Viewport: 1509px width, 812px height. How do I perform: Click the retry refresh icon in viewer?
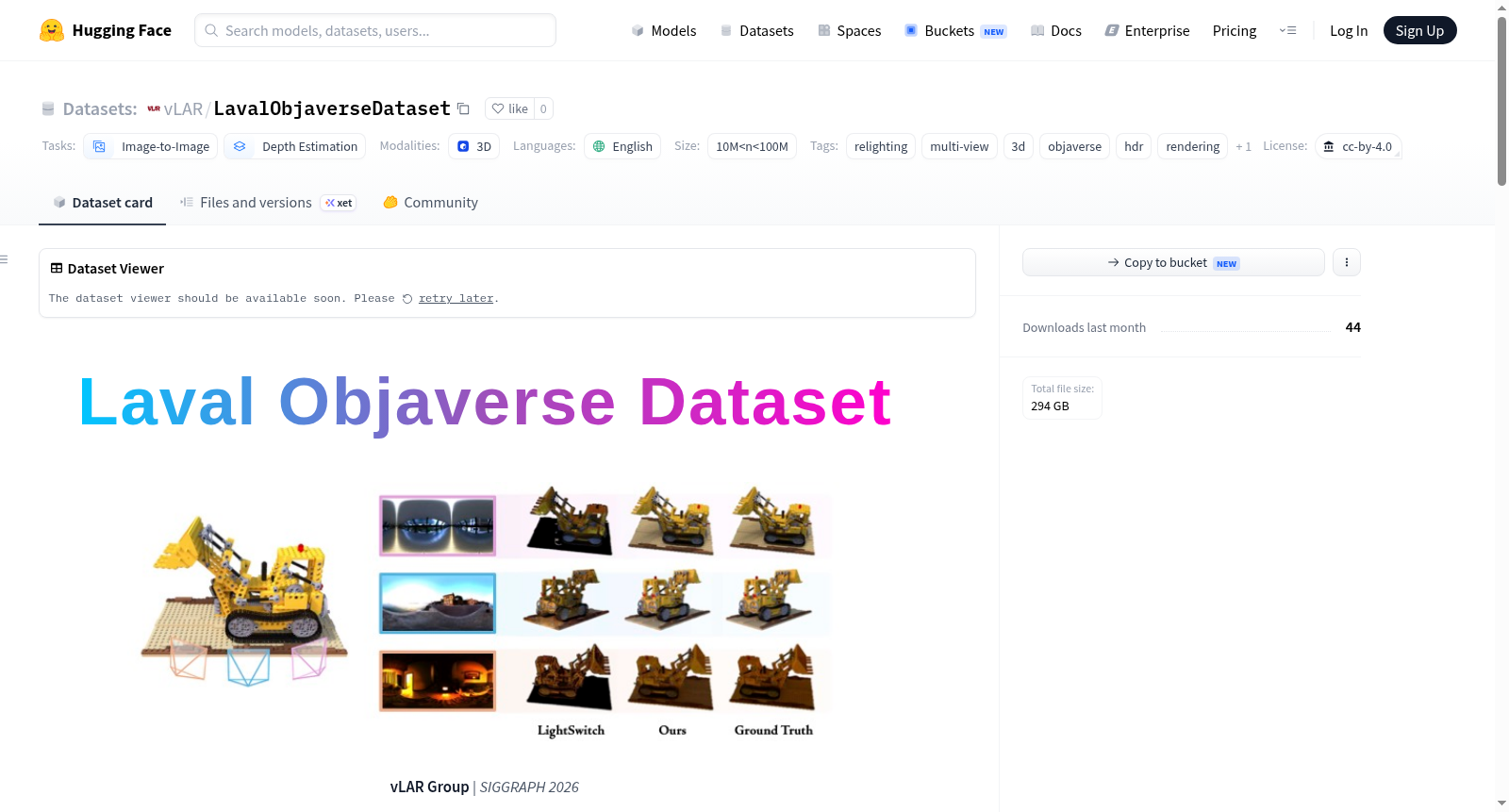point(407,299)
